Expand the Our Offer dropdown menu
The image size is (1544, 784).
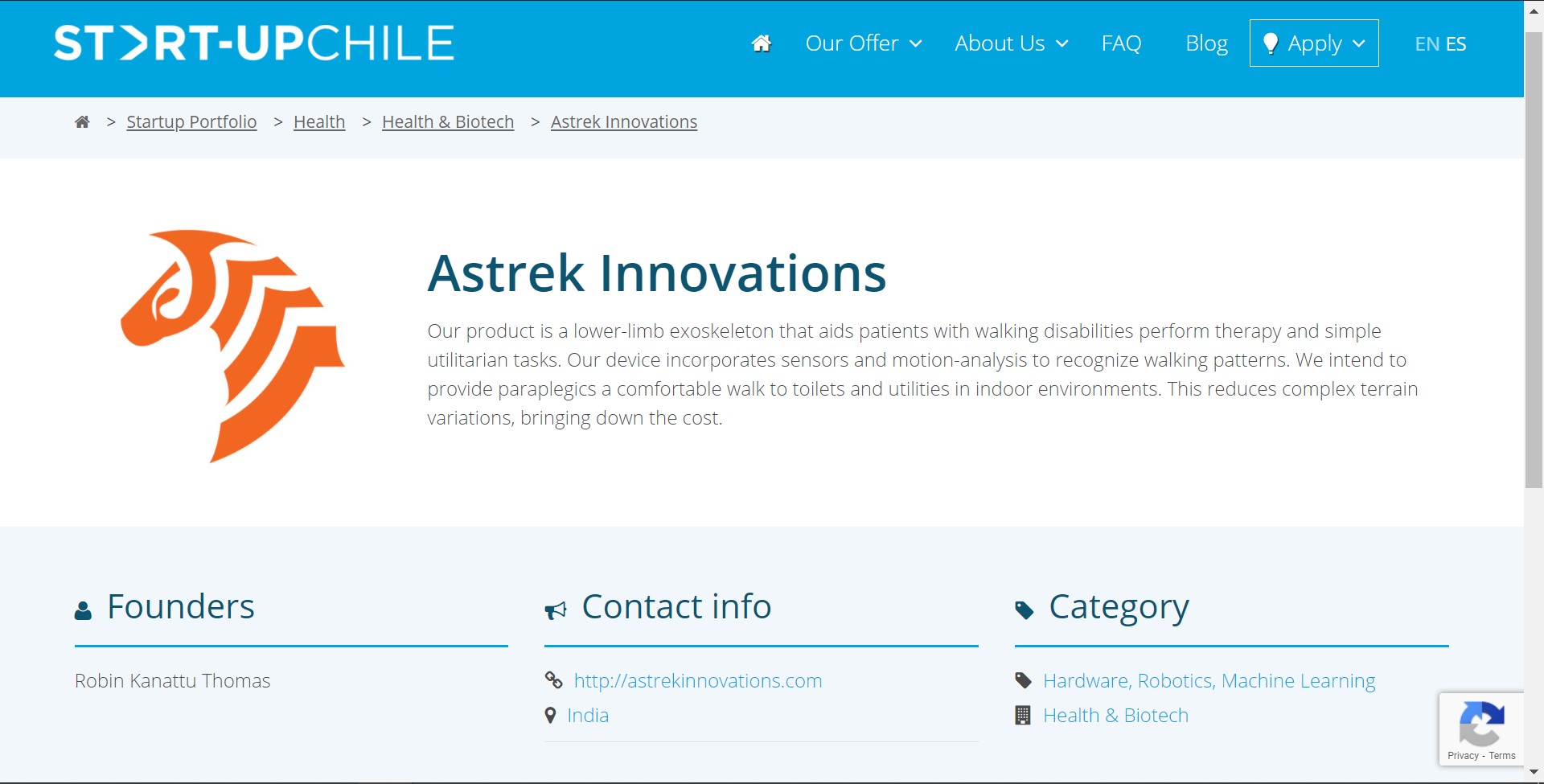pos(864,43)
